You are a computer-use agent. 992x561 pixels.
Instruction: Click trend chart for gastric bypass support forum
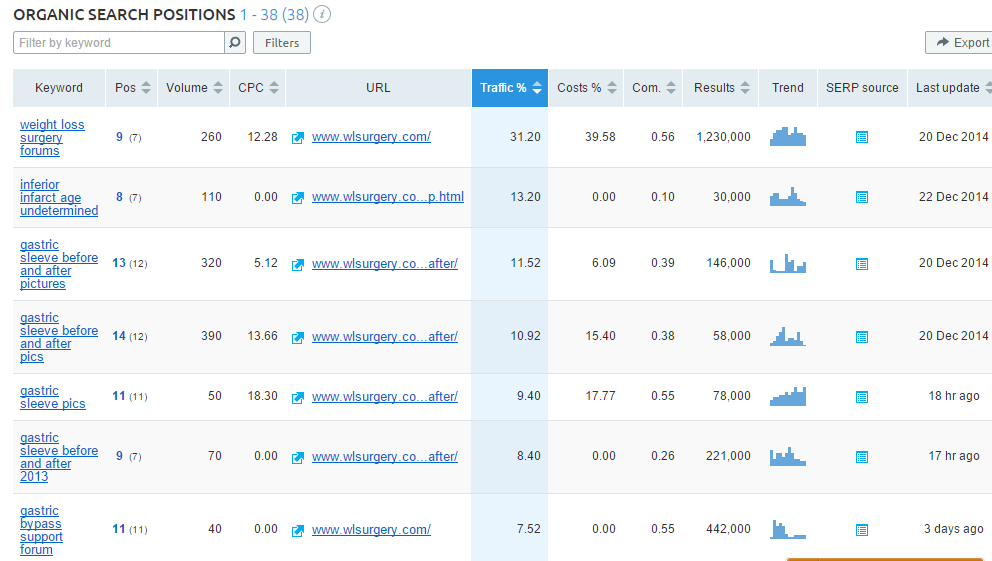click(x=788, y=529)
